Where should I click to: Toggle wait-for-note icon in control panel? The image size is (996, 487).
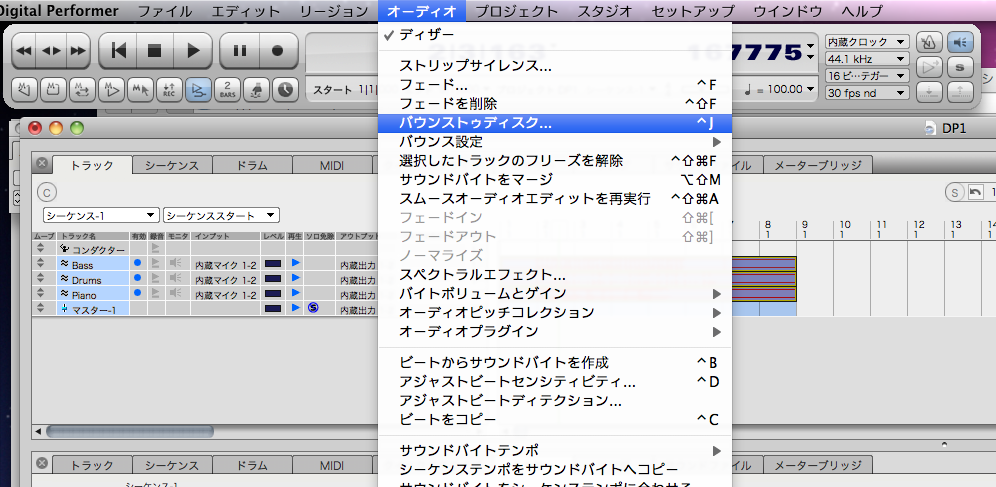(x=257, y=90)
